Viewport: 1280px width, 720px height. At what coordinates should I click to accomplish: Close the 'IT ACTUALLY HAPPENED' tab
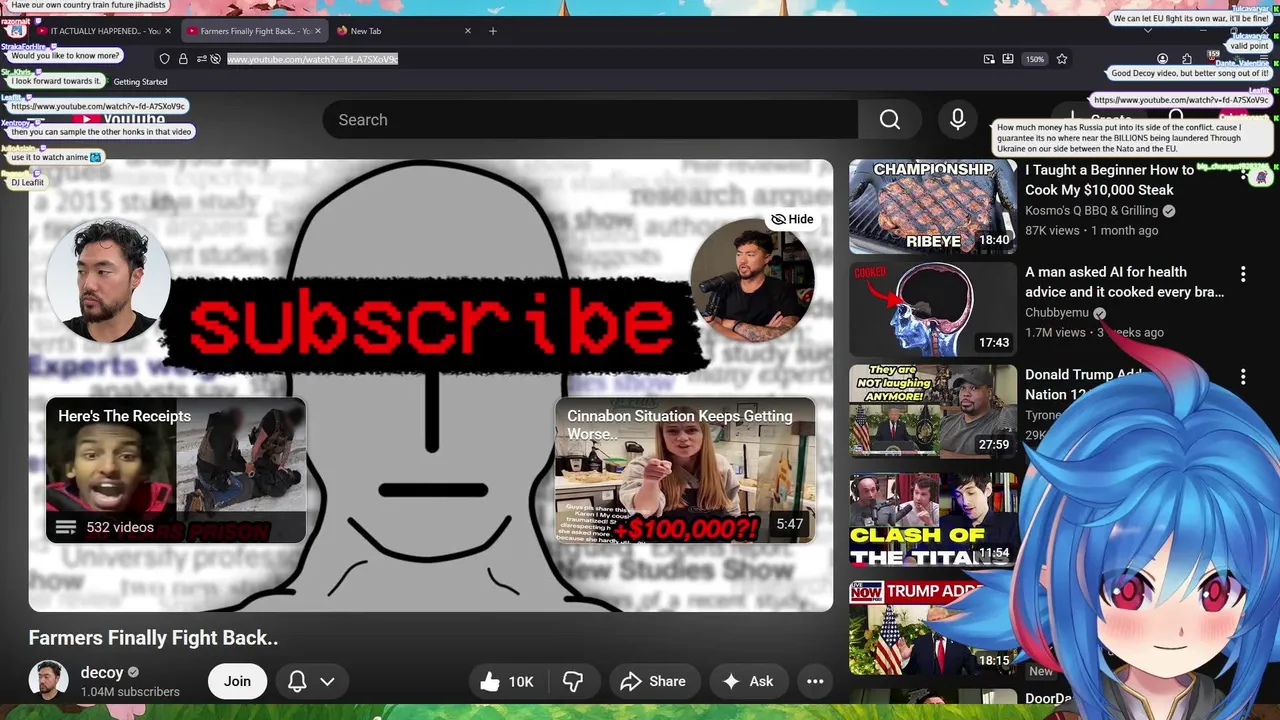[x=168, y=31]
